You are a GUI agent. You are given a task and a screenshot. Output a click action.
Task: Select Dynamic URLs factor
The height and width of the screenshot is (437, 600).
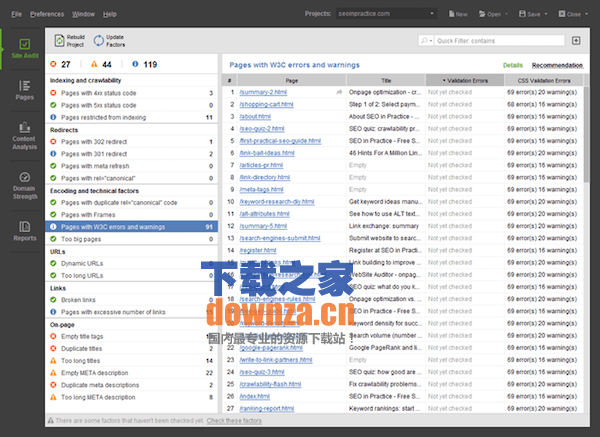(x=131, y=263)
